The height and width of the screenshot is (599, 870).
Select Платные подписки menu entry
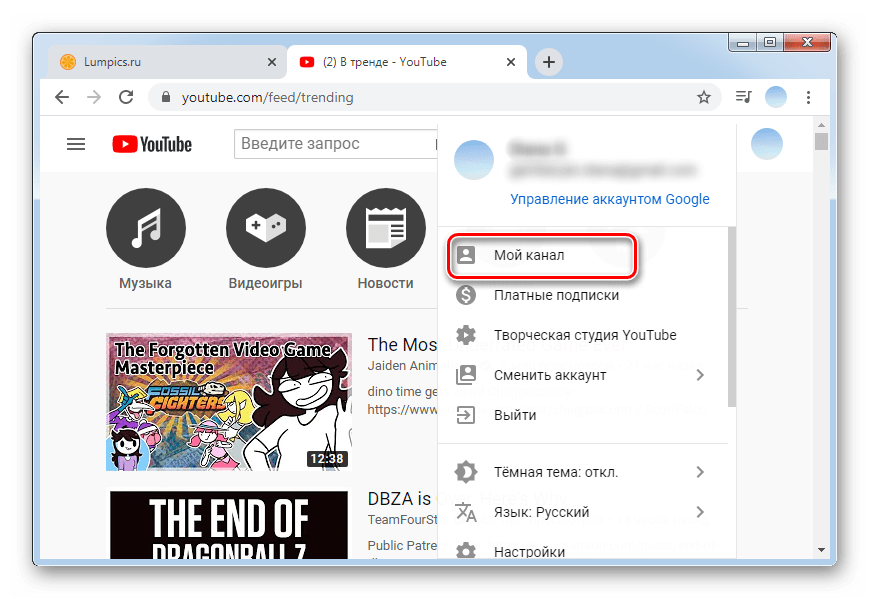[x=583, y=295]
